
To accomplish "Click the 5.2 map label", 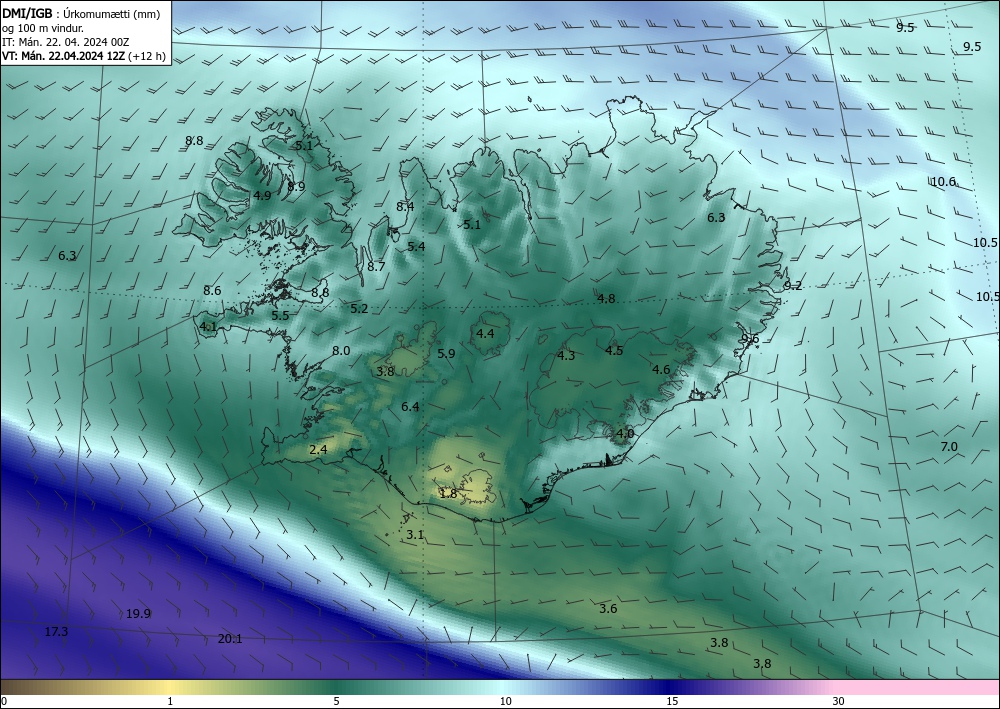I will [359, 309].
